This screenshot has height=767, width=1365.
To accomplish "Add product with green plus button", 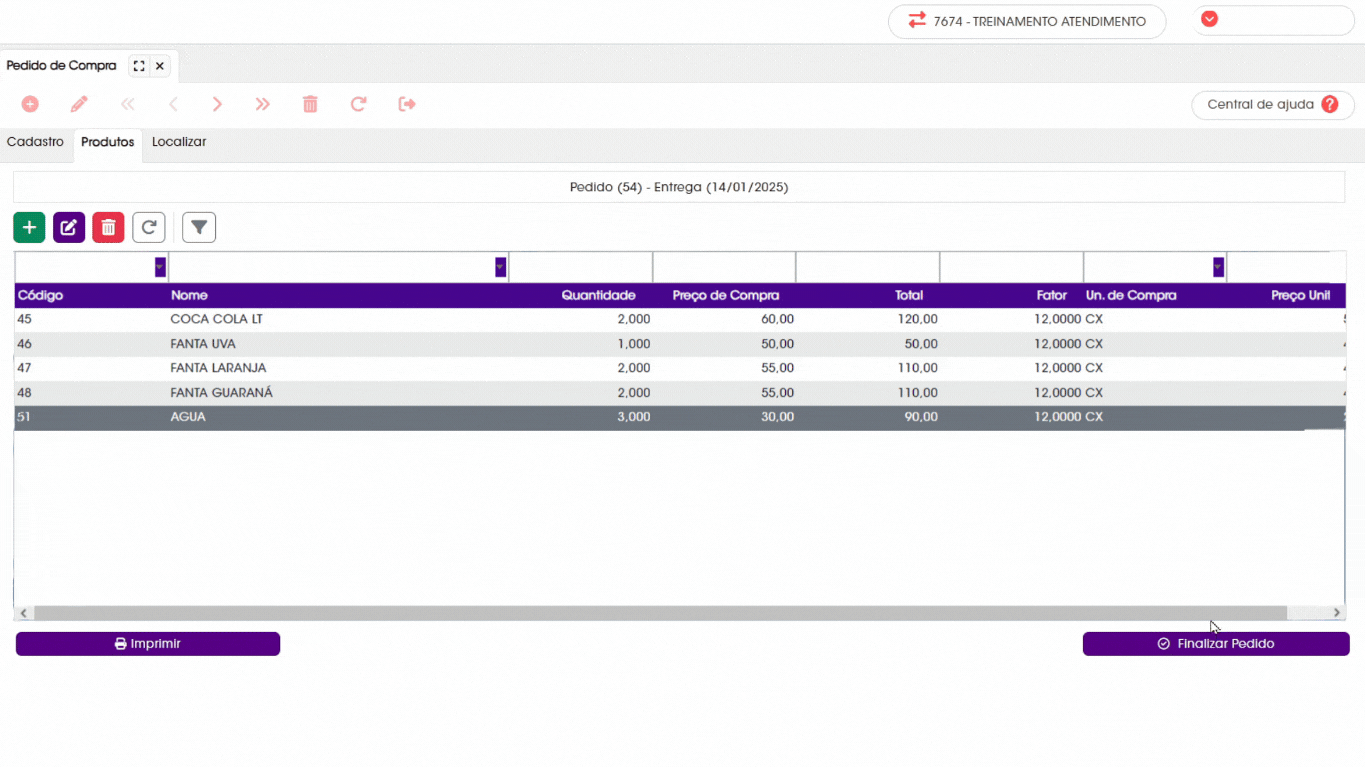I will (x=29, y=228).
